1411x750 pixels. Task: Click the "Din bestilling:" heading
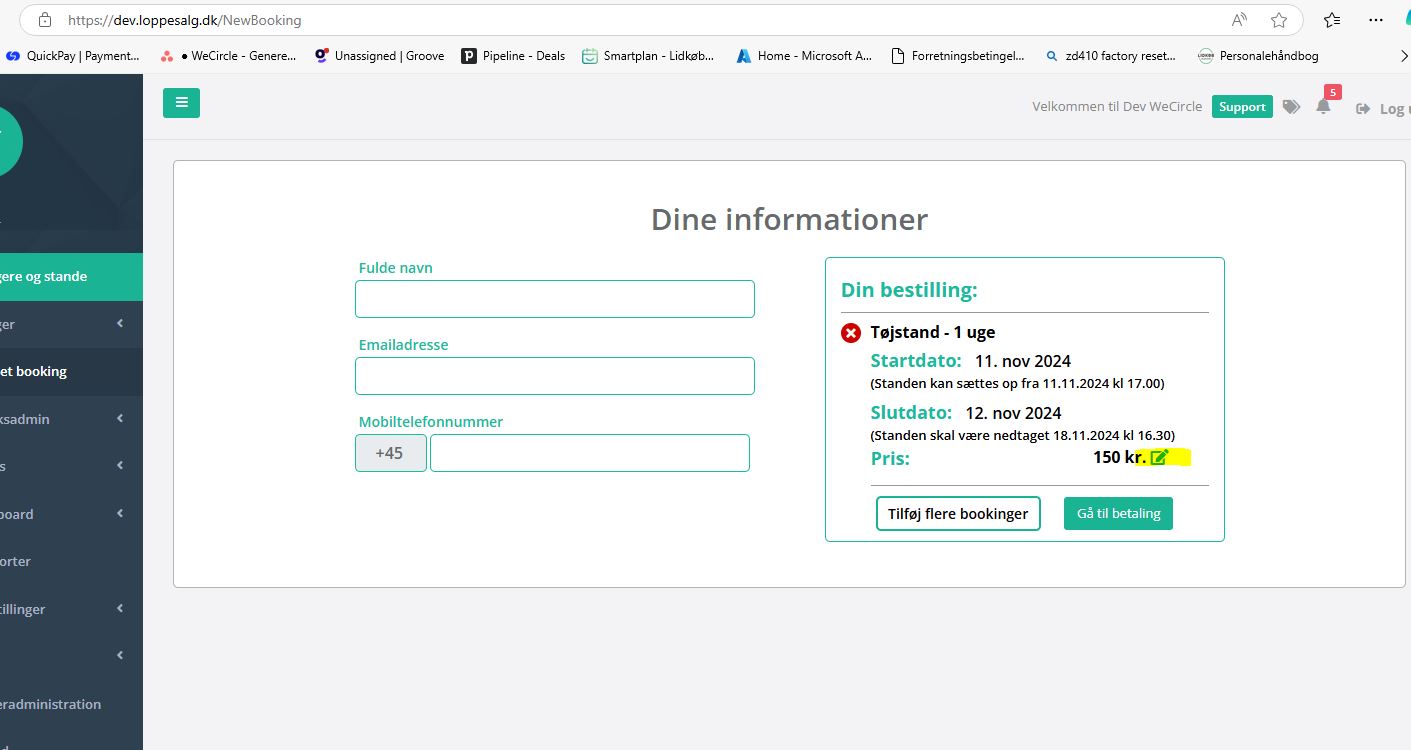[909, 290]
